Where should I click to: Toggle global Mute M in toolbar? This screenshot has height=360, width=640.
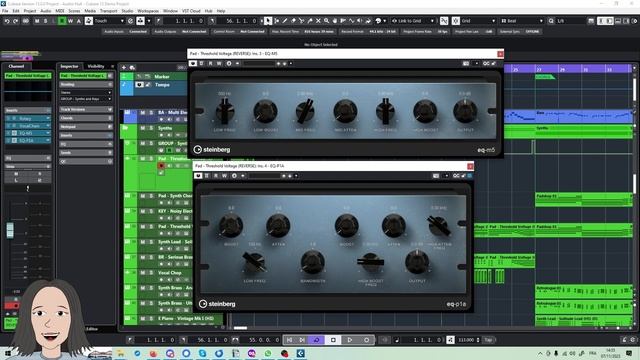click(37, 21)
